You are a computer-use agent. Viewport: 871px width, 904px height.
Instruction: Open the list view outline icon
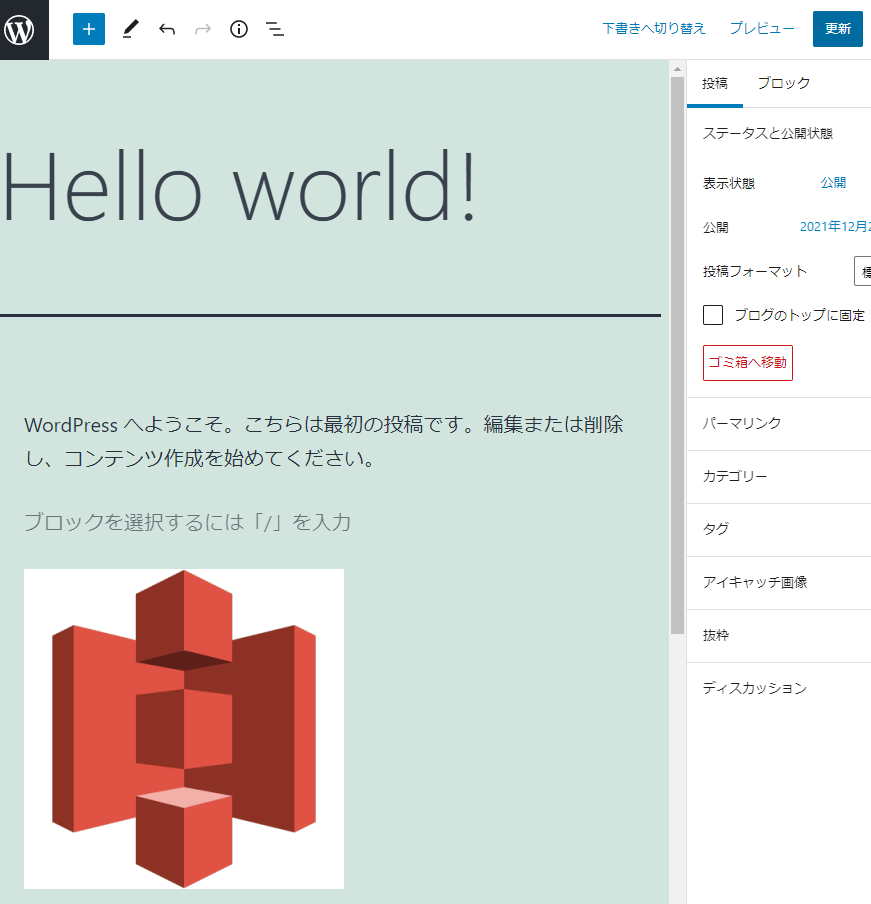[275, 29]
